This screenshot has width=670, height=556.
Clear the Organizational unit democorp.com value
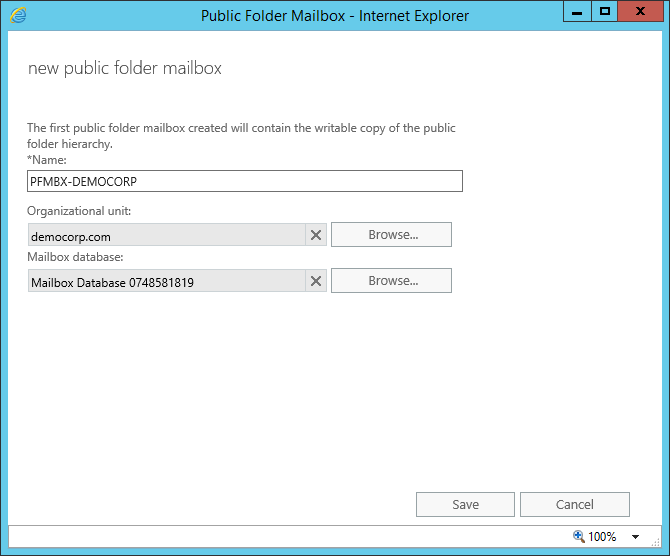coord(316,235)
